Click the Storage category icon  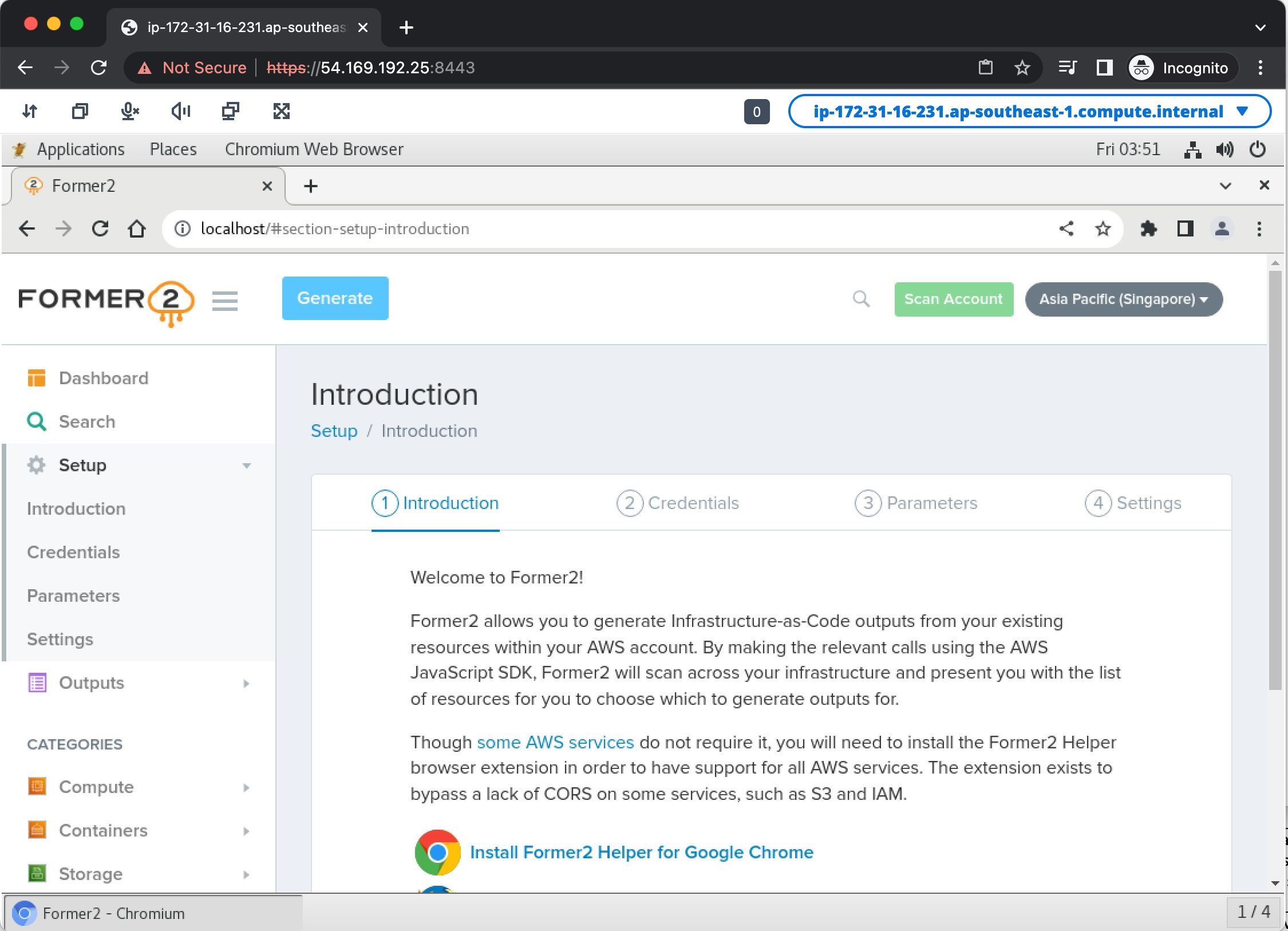(x=37, y=874)
